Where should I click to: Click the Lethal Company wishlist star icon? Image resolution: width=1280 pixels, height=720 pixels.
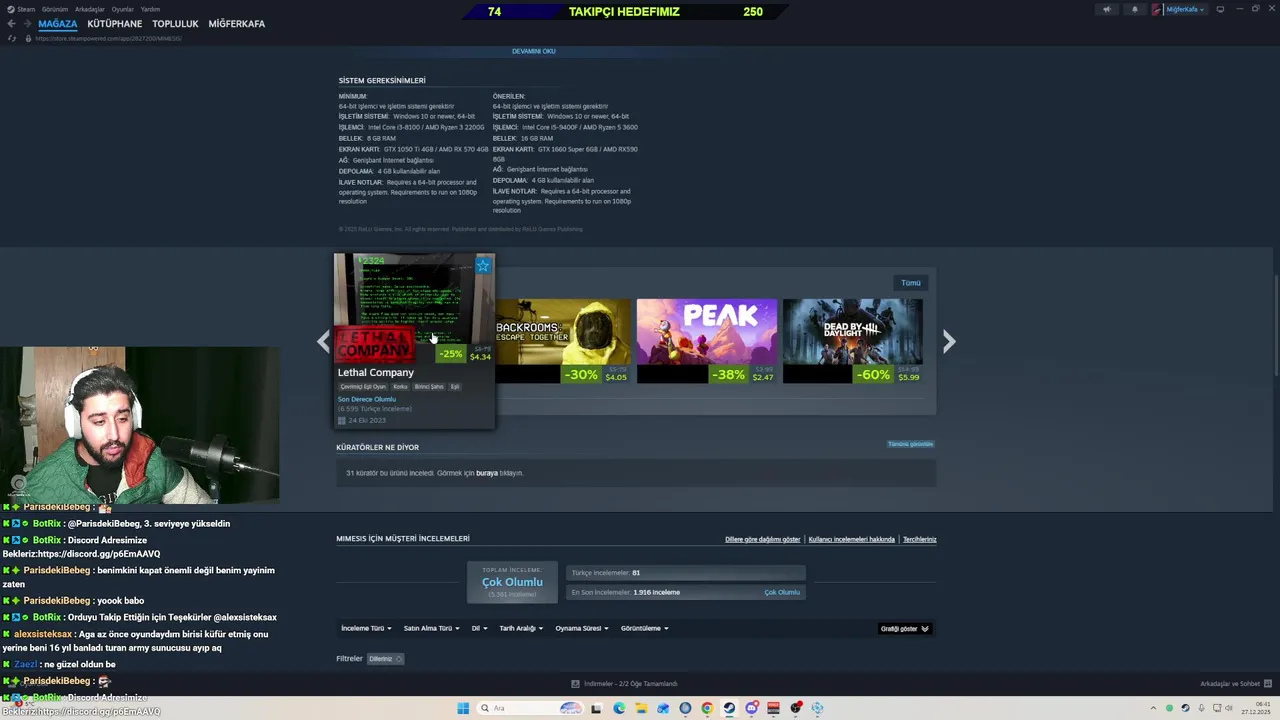click(483, 265)
